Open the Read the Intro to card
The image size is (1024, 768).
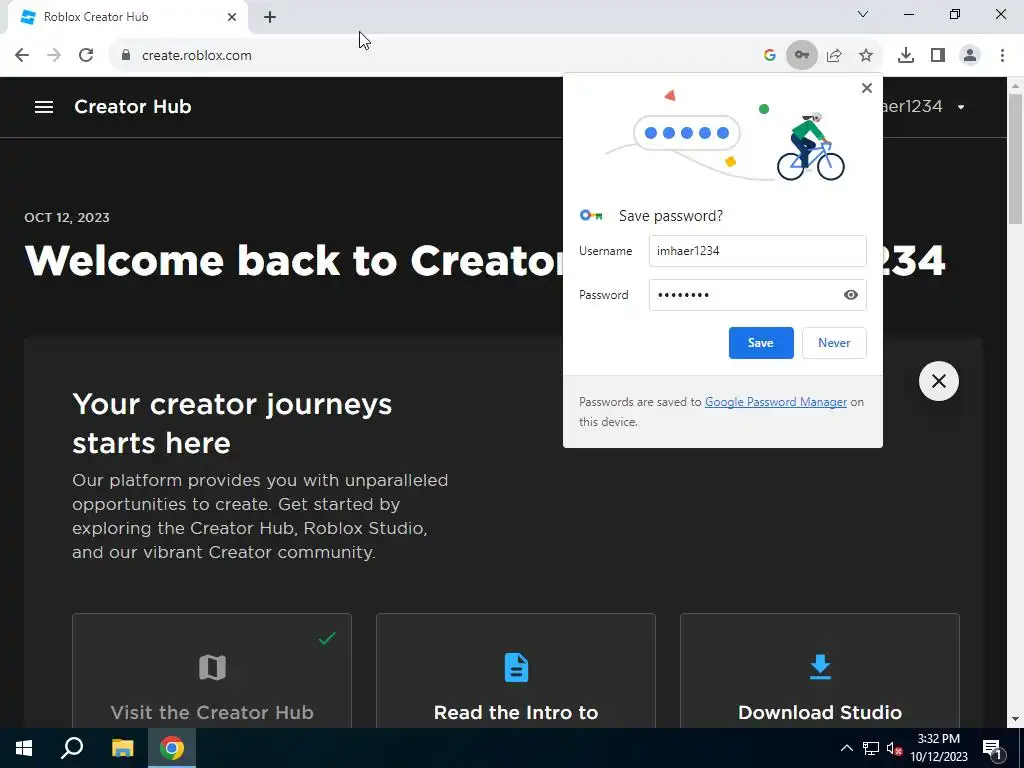click(x=516, y=671)
